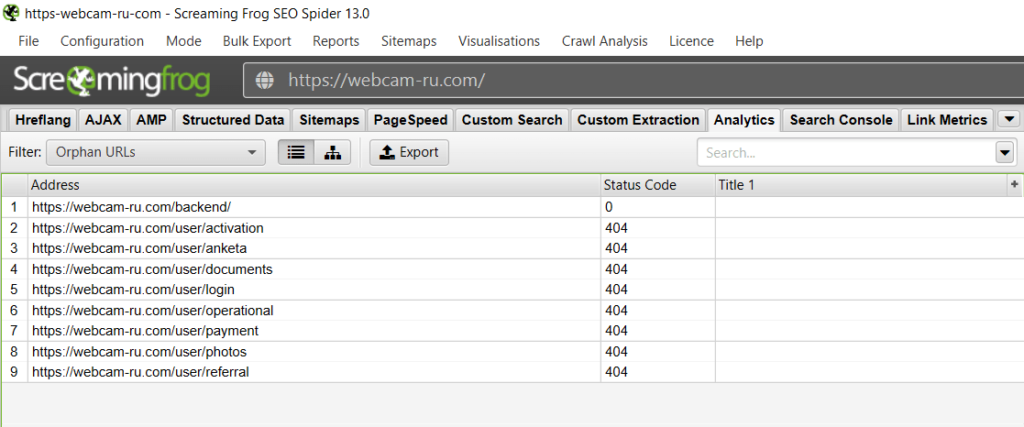This screenshot has height=427, width=1024.
Task: Open the Licence menu
Action: click(691, 41)
